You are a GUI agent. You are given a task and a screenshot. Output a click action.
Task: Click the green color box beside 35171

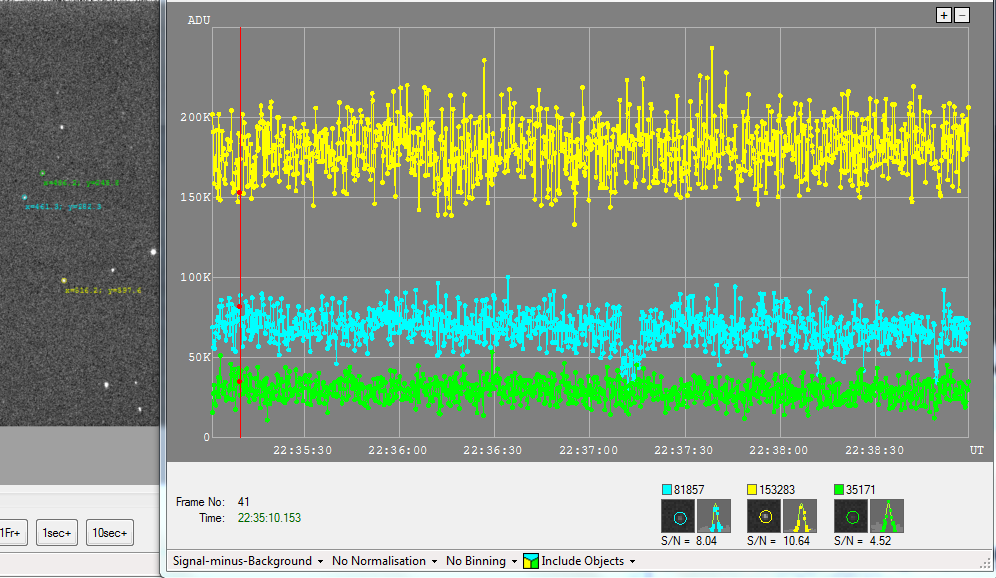(840, 489)
